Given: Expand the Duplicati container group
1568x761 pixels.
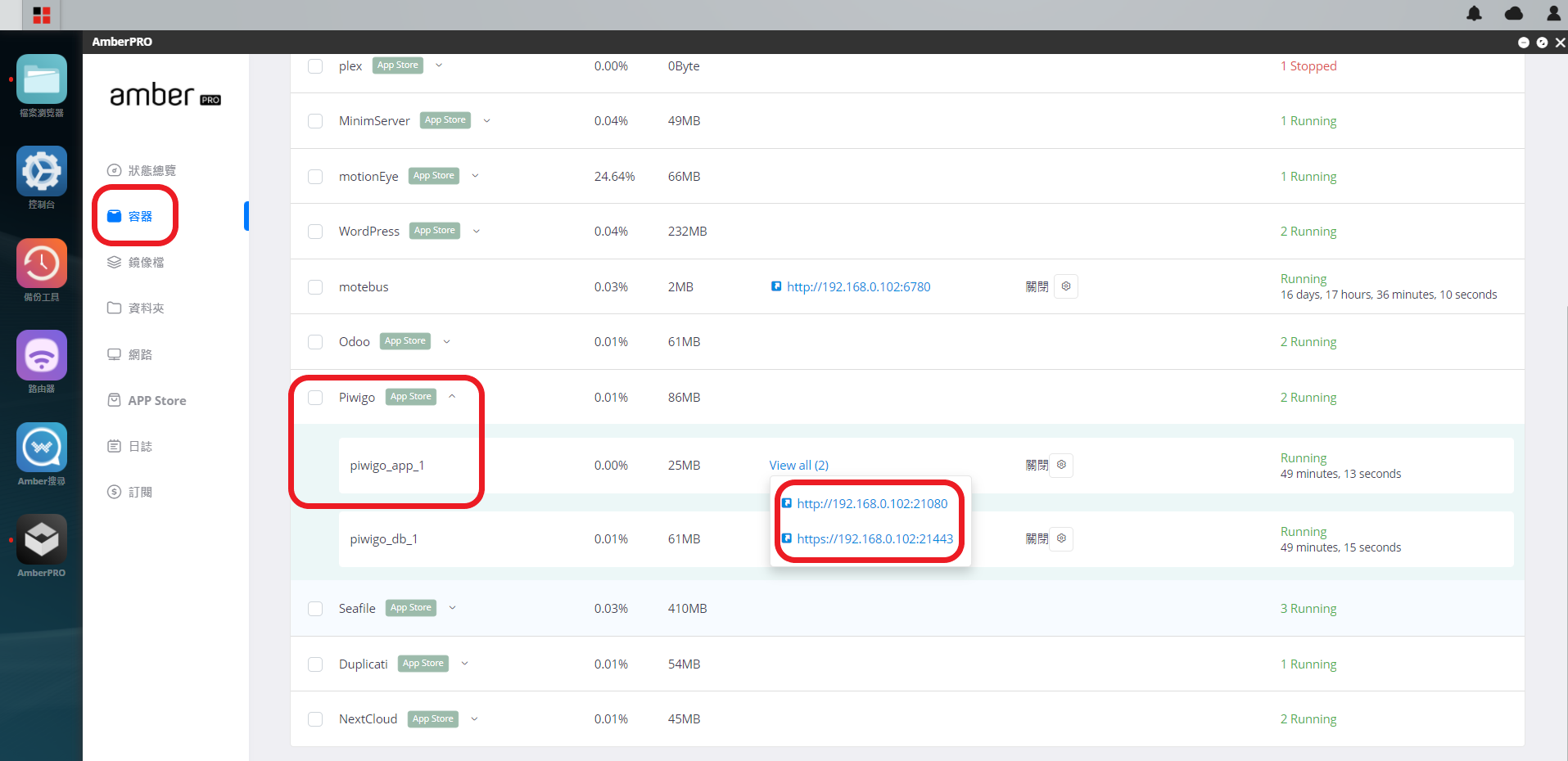Looking at the screenshot, I should click(464, 664).
